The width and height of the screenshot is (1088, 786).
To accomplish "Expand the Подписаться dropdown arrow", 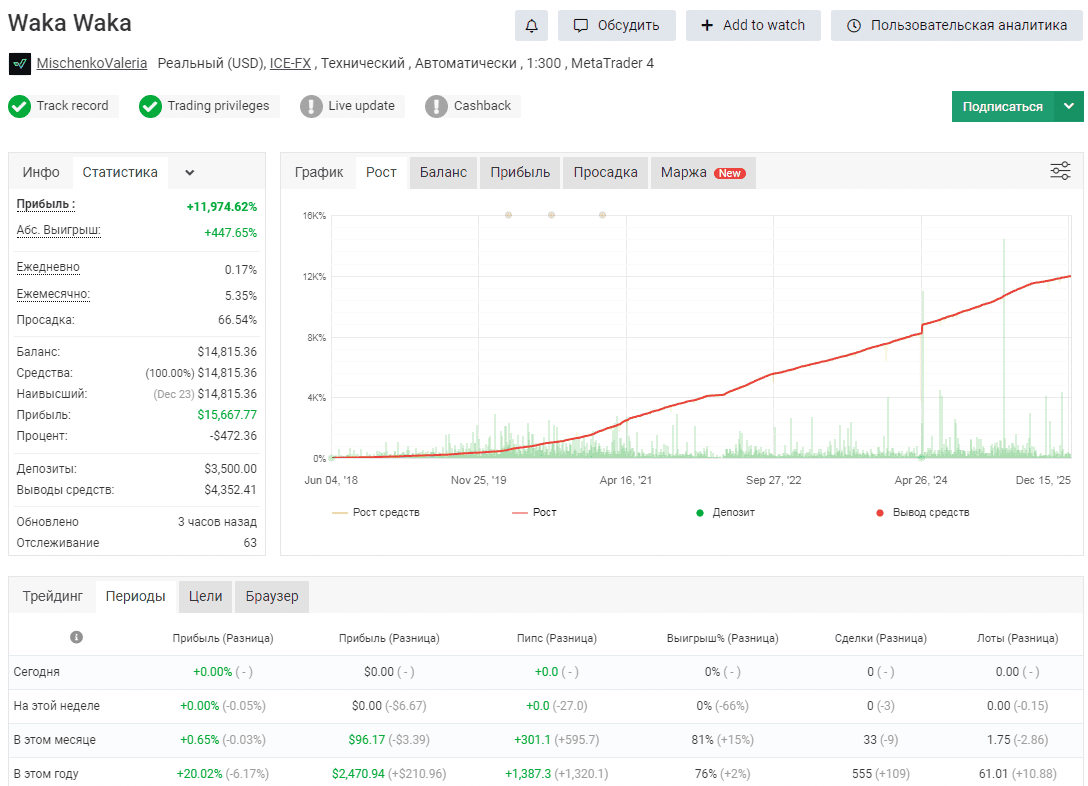I will (x=1069, y=106).
